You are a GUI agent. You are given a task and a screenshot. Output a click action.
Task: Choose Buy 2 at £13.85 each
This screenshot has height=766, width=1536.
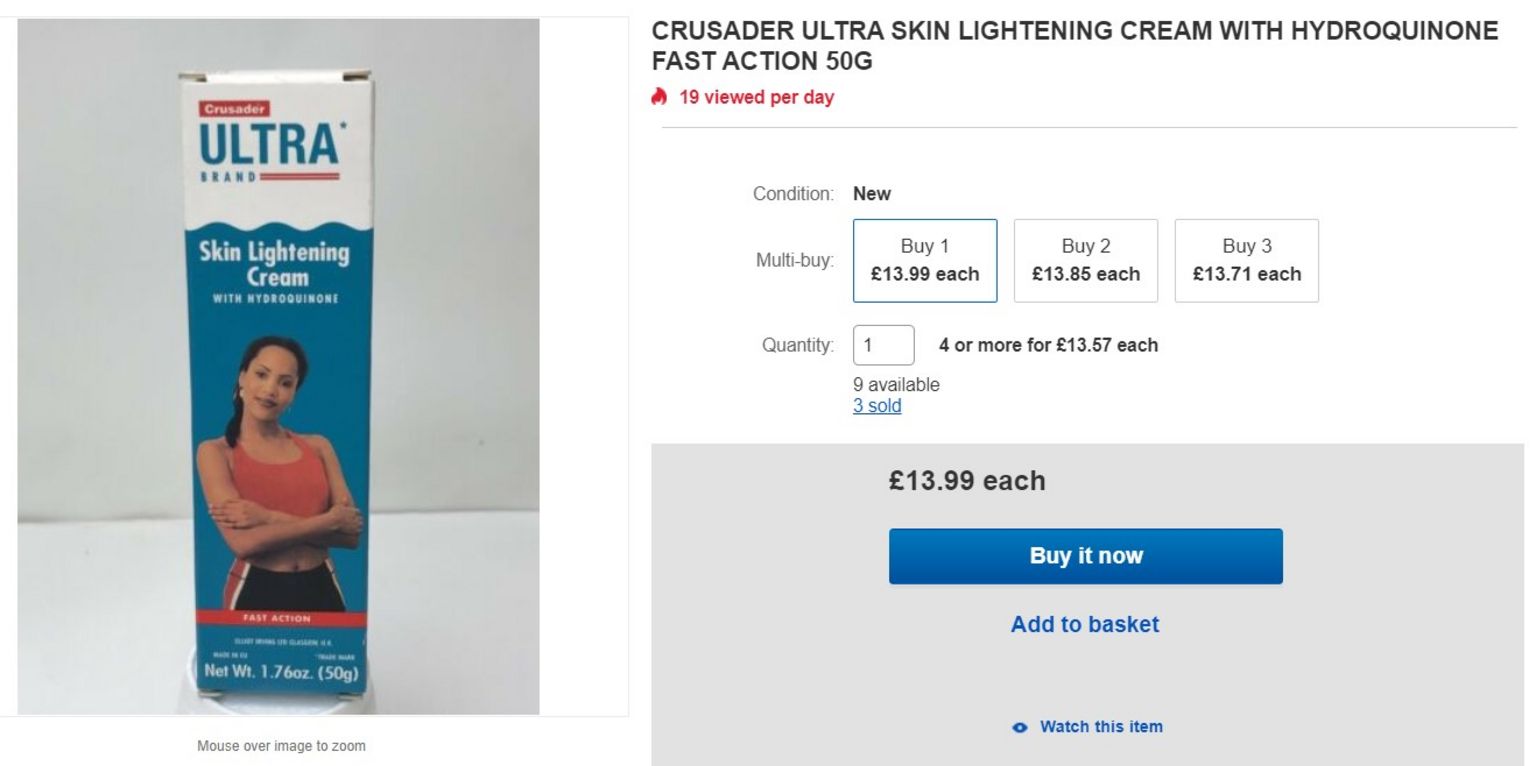1086,260
